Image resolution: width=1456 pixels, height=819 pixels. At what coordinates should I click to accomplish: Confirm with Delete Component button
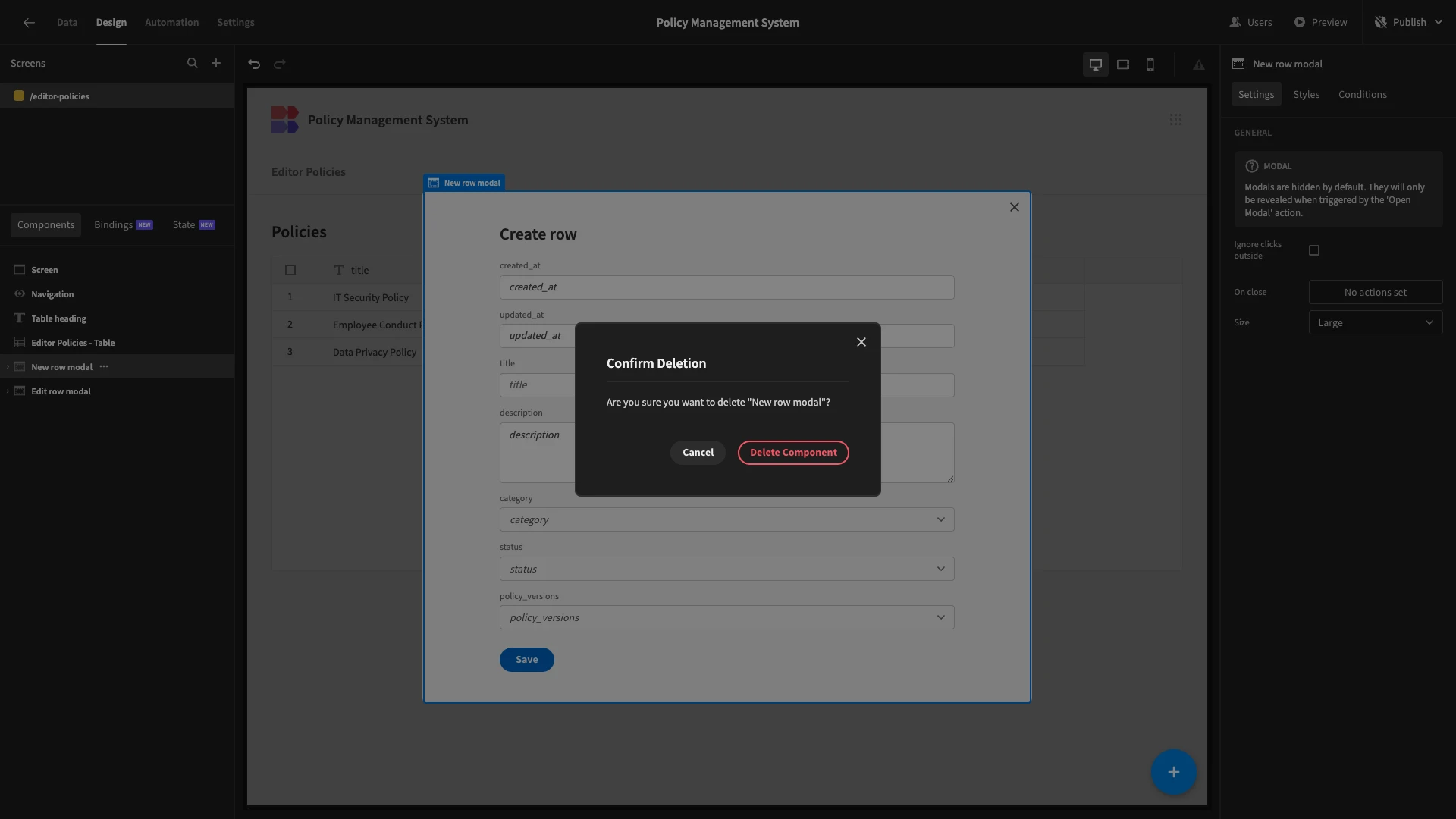[x=793, y=453]
